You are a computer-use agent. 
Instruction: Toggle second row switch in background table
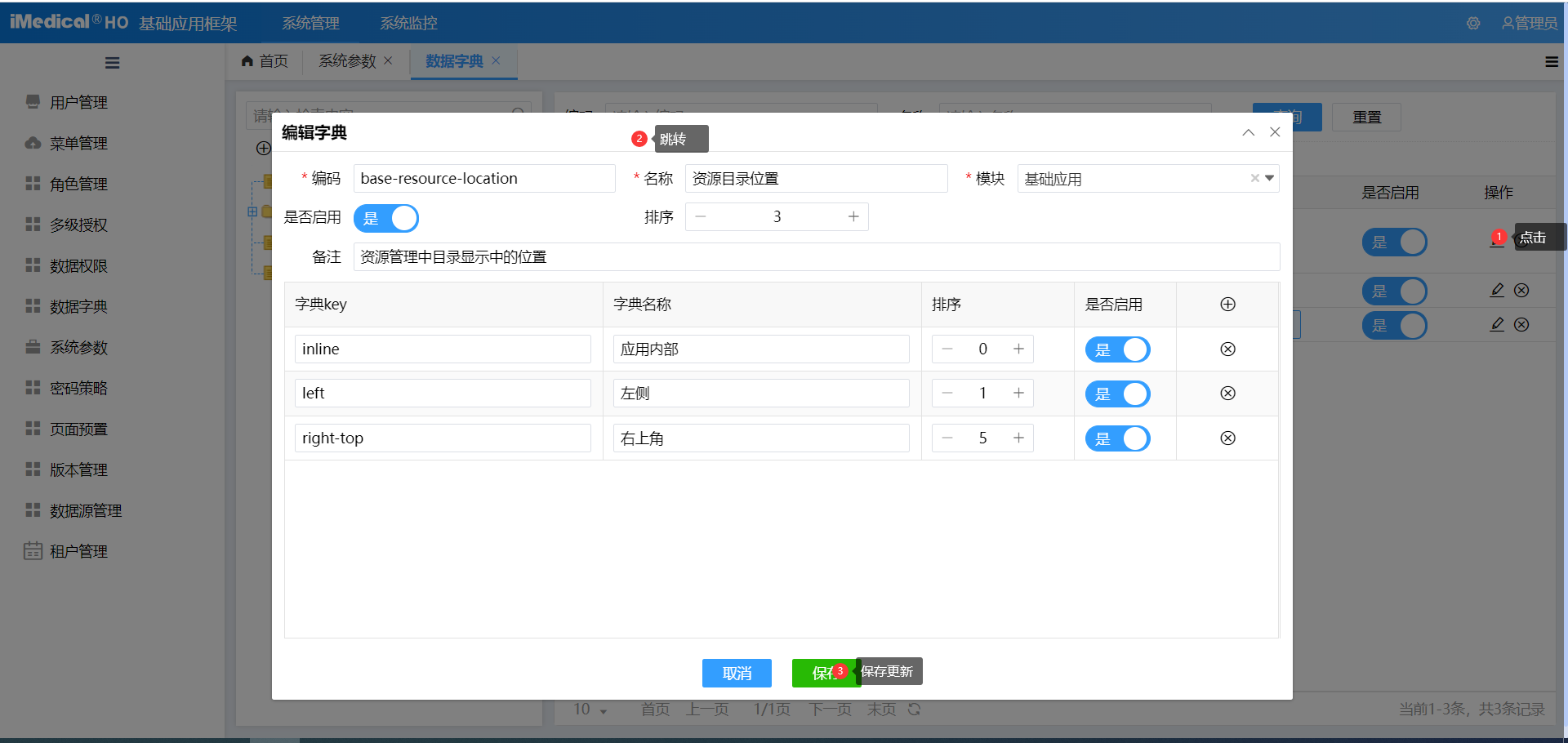(x=1394, y=291)
